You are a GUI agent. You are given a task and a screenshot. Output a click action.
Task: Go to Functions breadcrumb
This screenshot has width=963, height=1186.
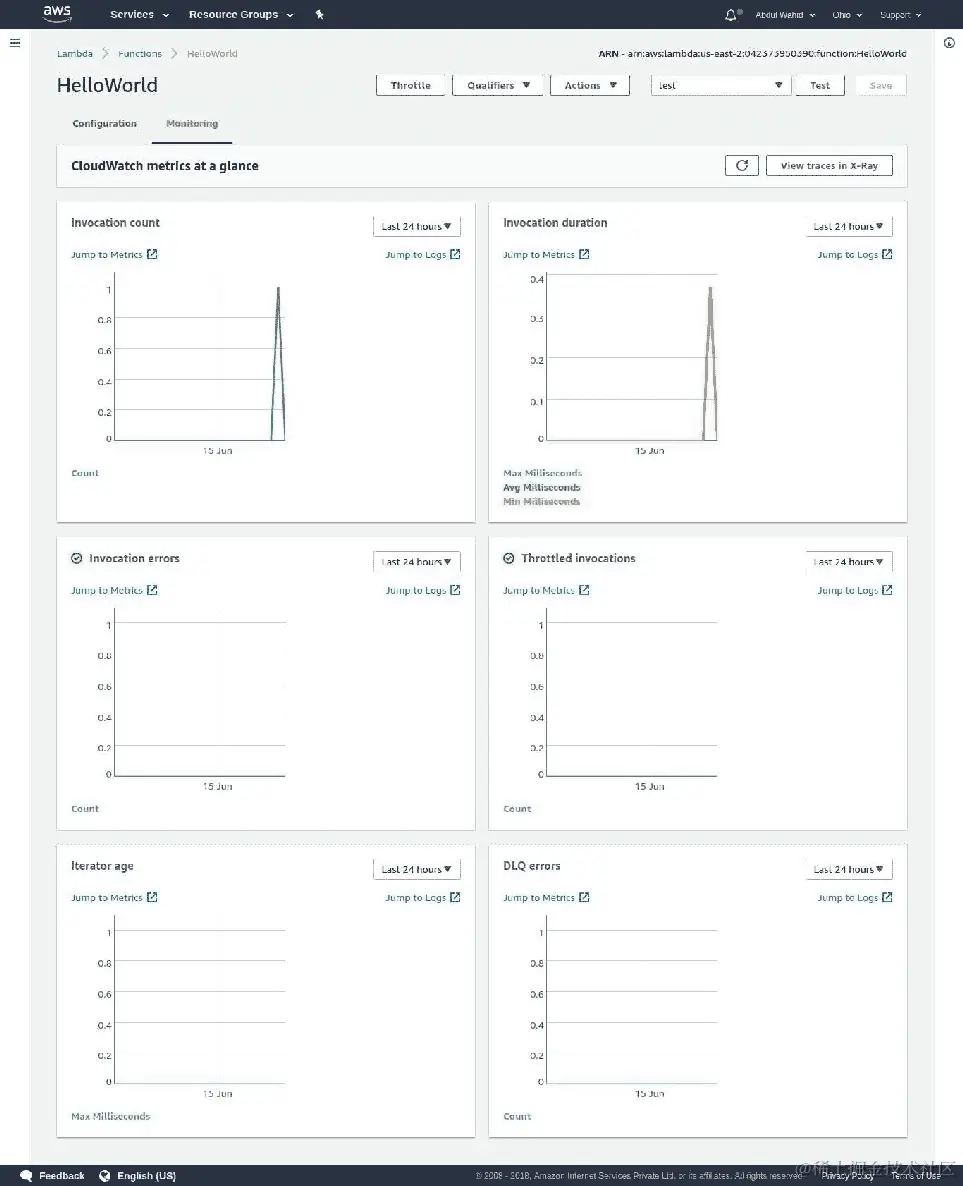tap(140, 54)
